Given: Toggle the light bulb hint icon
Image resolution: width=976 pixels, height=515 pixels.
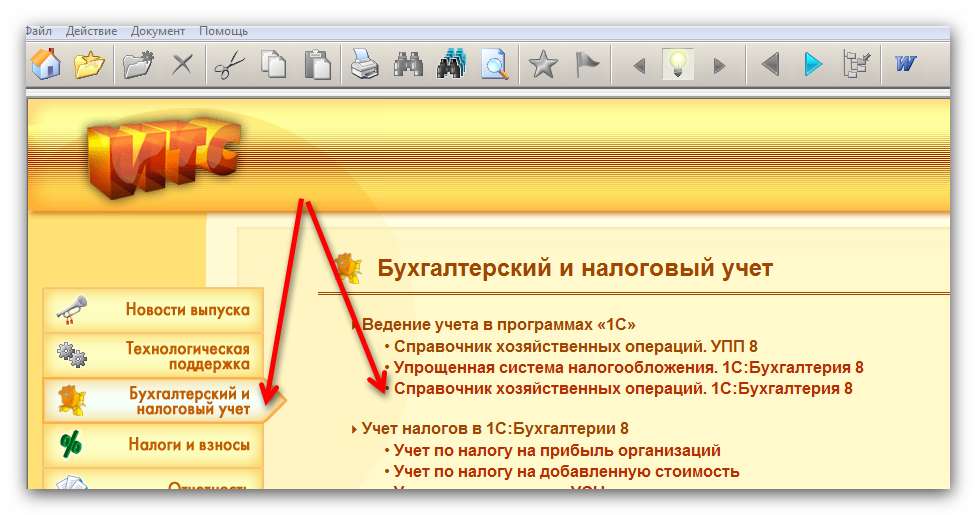Looking at the screenshot, I should tap(678, 64).
